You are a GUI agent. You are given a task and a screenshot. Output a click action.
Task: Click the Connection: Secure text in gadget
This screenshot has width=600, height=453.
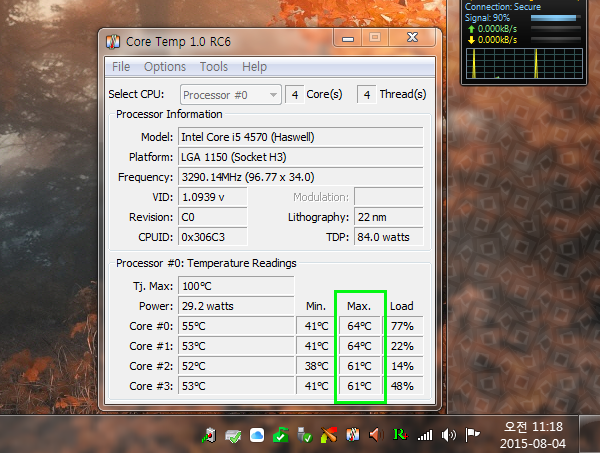pyautogui.click(x=503, y=7)
